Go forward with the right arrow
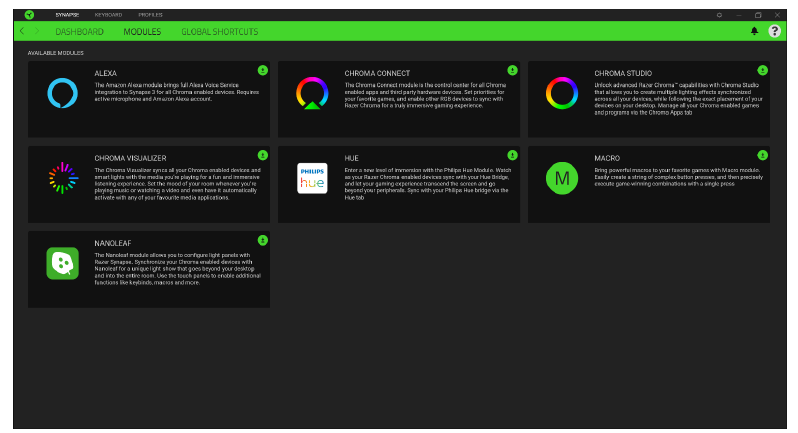This screenshot has width=798, height=433. [37, 31]
